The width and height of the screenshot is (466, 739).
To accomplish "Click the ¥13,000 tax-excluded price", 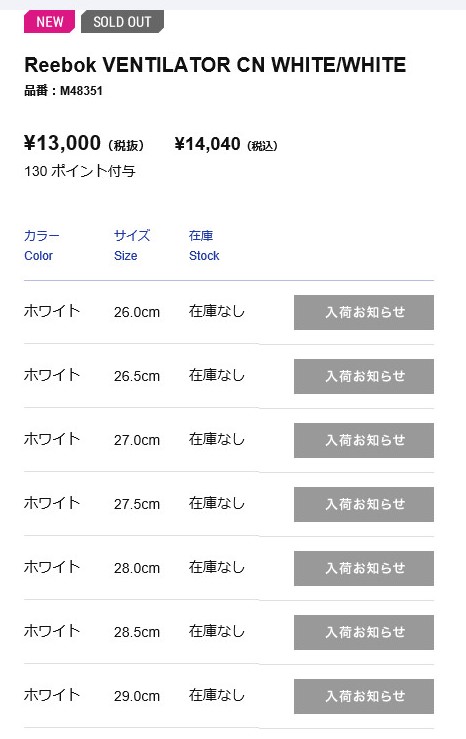I will pos(84,143).
